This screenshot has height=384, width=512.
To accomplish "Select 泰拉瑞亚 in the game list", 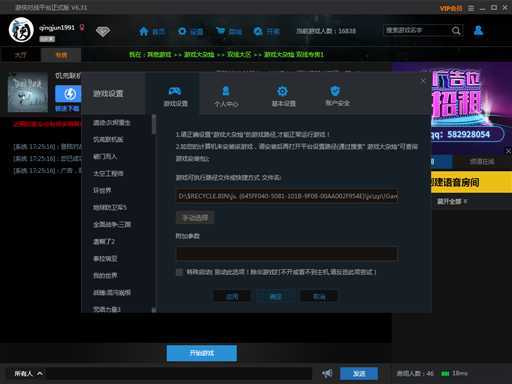I will (x=105, y=258).
